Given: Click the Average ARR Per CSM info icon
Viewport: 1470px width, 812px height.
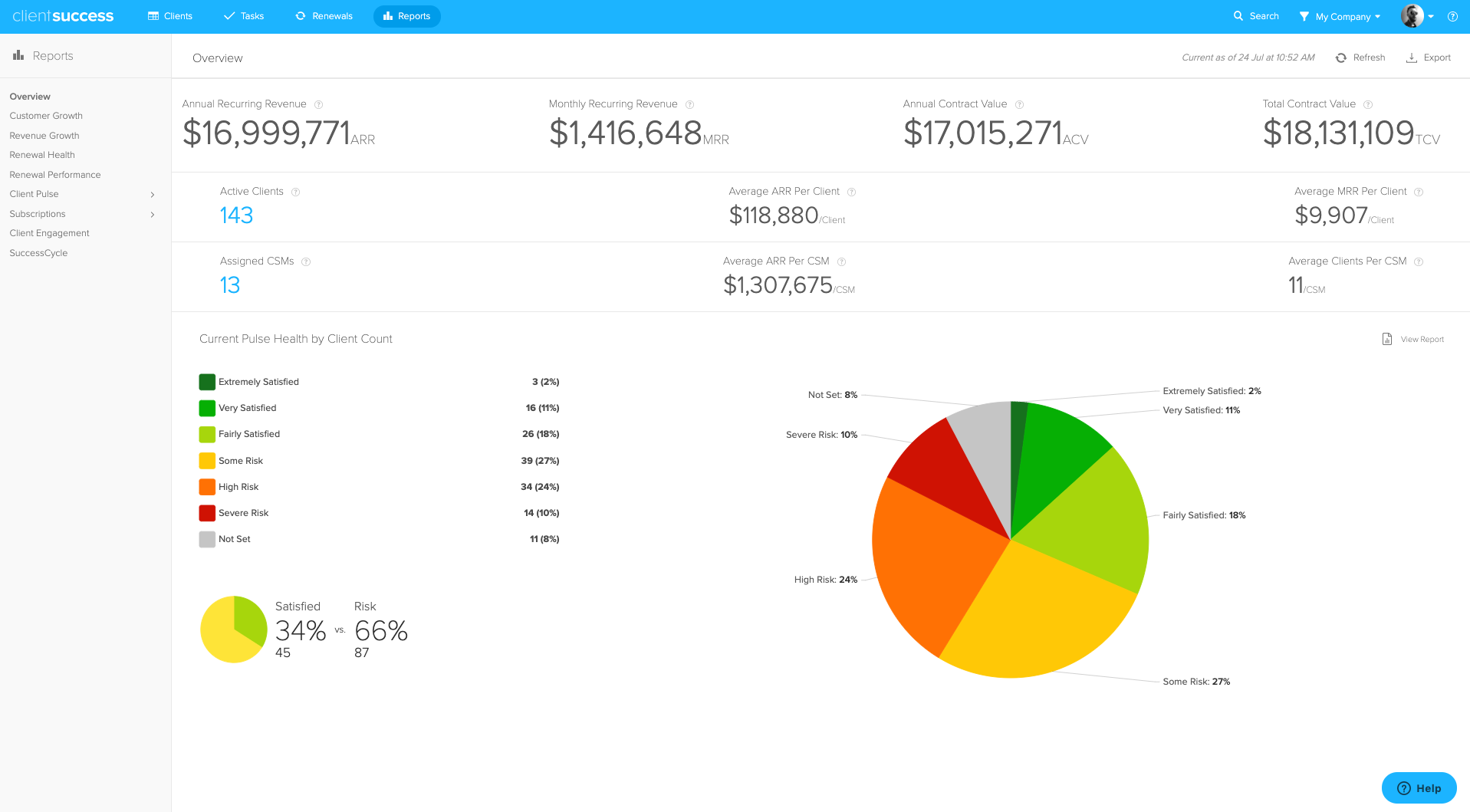Looking at the screenshot, I should click(x=841, y=261).
